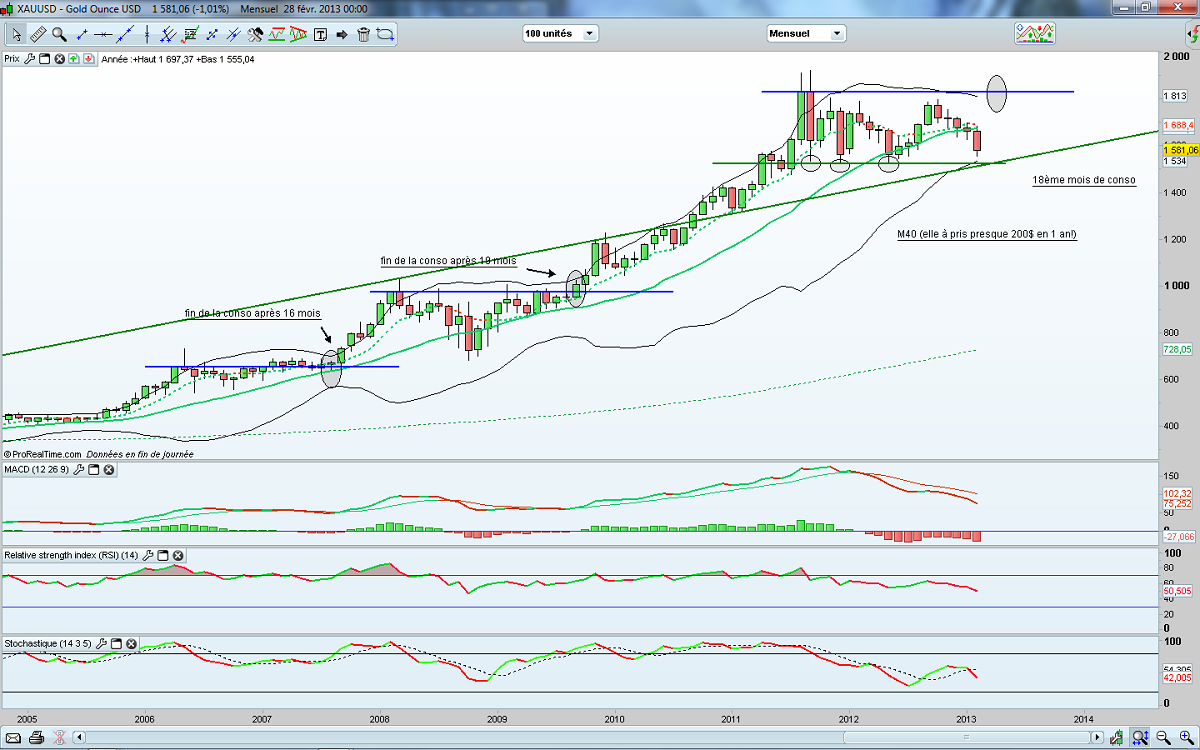Image resolution: width=1200 pixels, height=750 pixels.
Task: Pick the text annotation tool
Action: 320,34
